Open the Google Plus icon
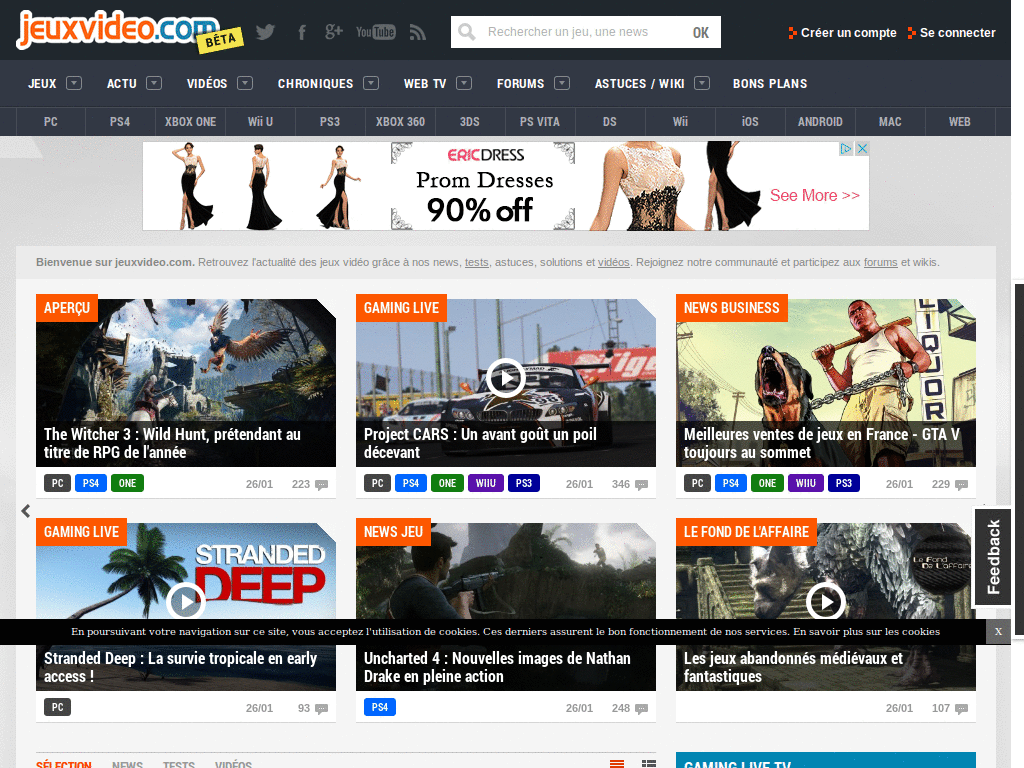 coord(334,32)
